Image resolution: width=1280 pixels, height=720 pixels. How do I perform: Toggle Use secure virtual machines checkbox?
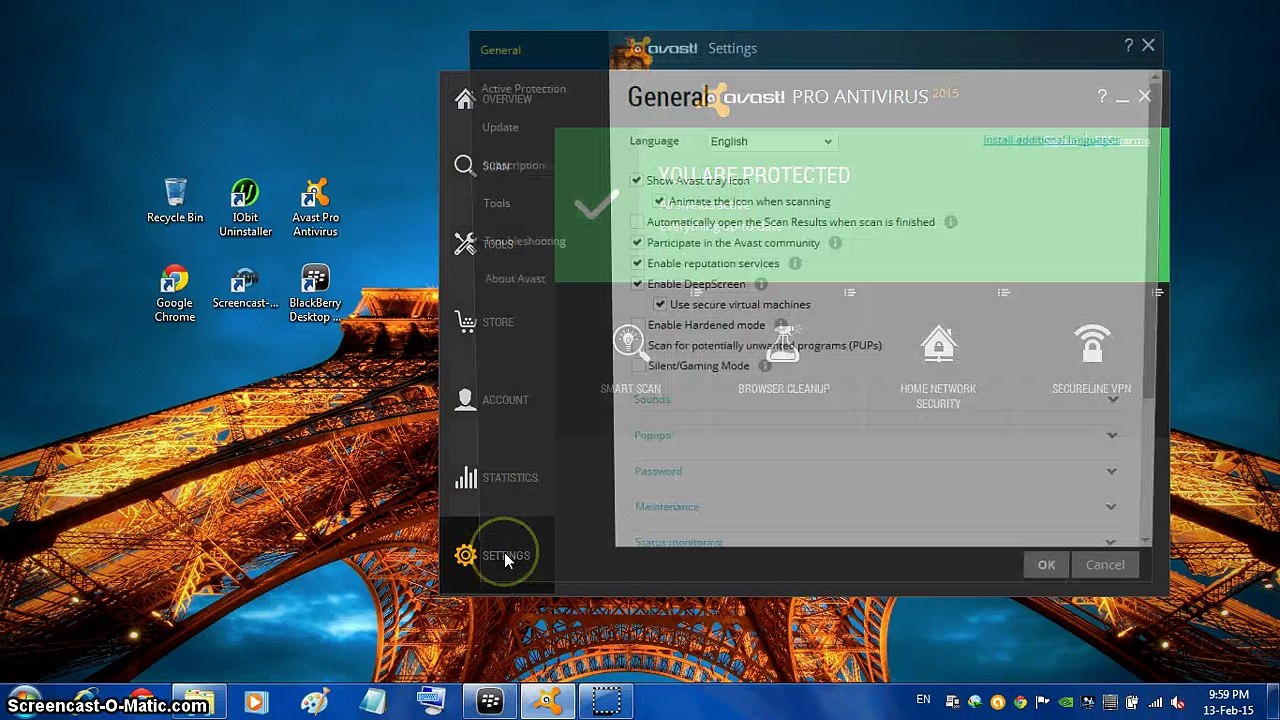660,305
